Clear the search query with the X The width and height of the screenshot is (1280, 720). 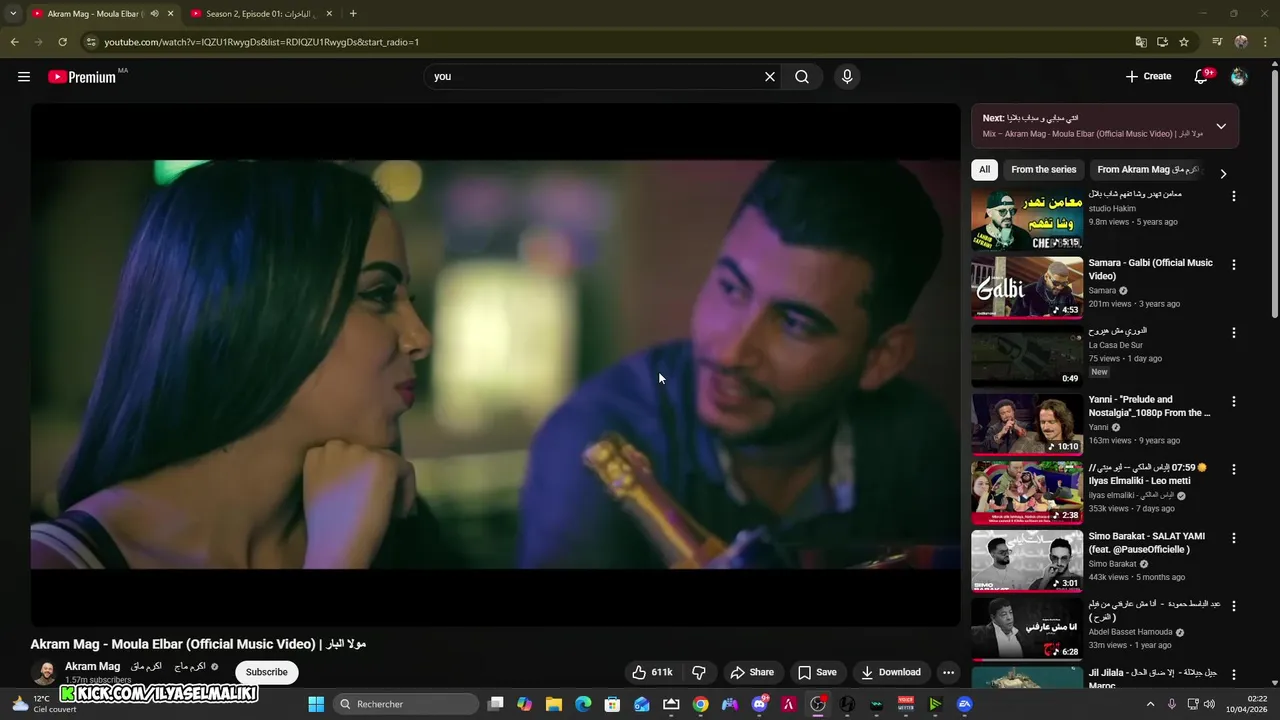coord(770,77)
